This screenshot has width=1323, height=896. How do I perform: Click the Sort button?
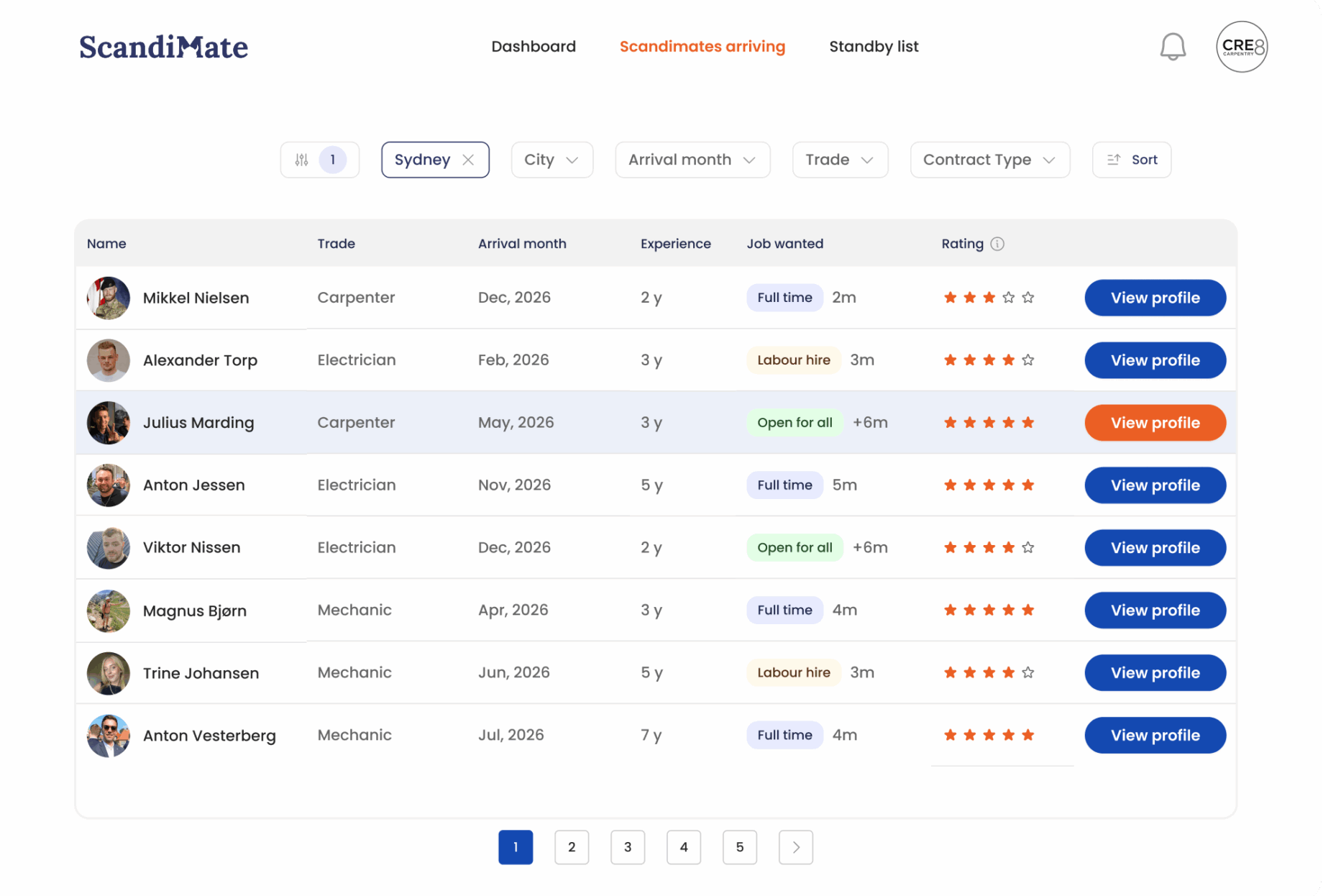1132,160
